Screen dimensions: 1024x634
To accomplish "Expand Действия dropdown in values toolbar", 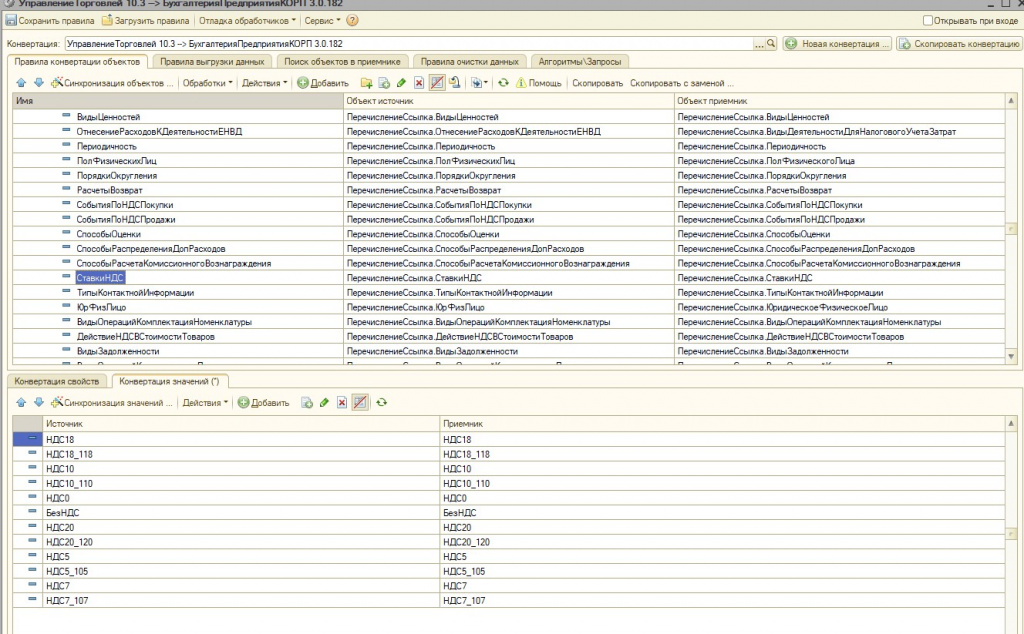I will pos(204,402).
